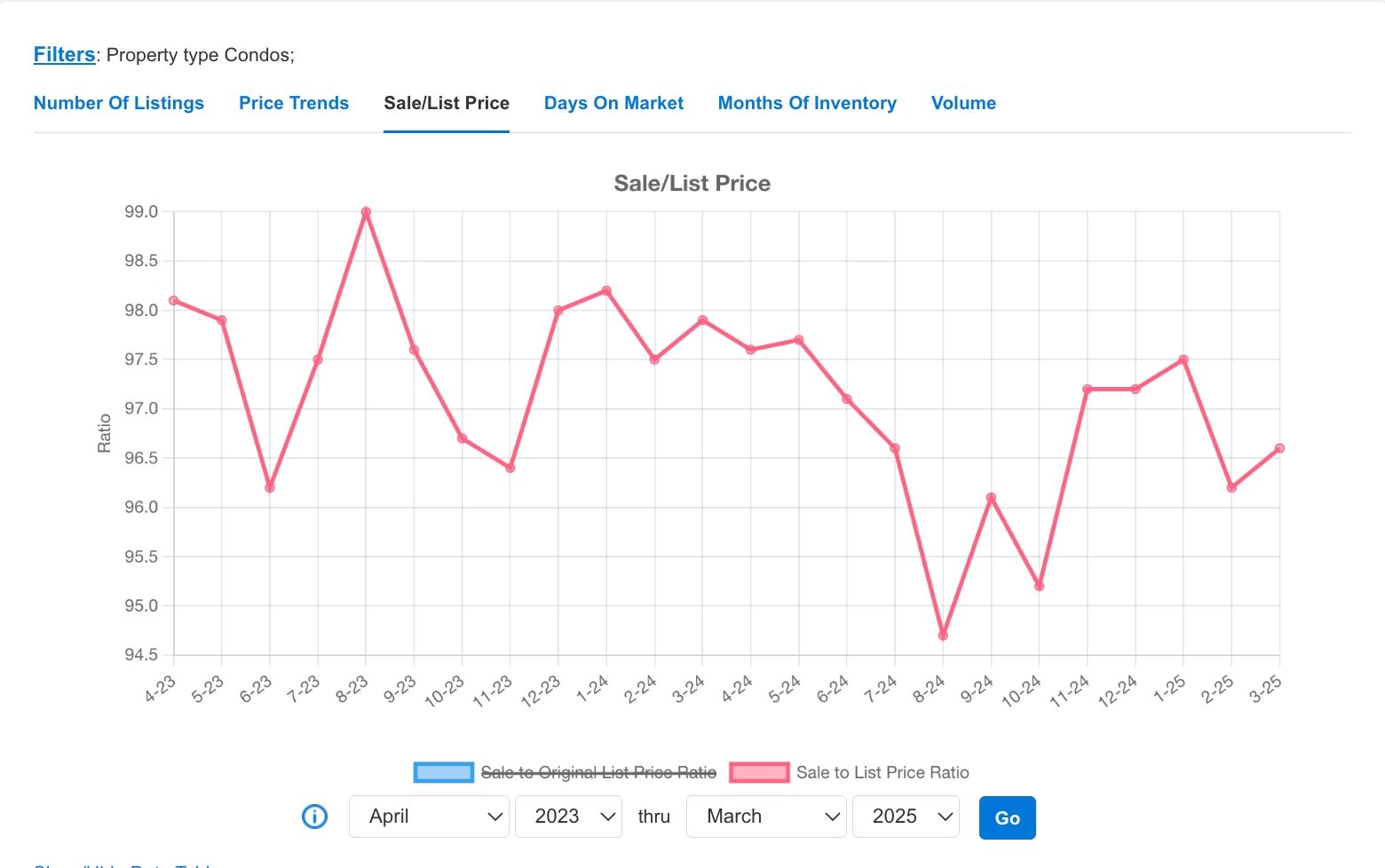Click the 8-24 lowest data point on chart
Viewport: 1385px width, 868px height.
pyautogui.click(x=943, y=635)
